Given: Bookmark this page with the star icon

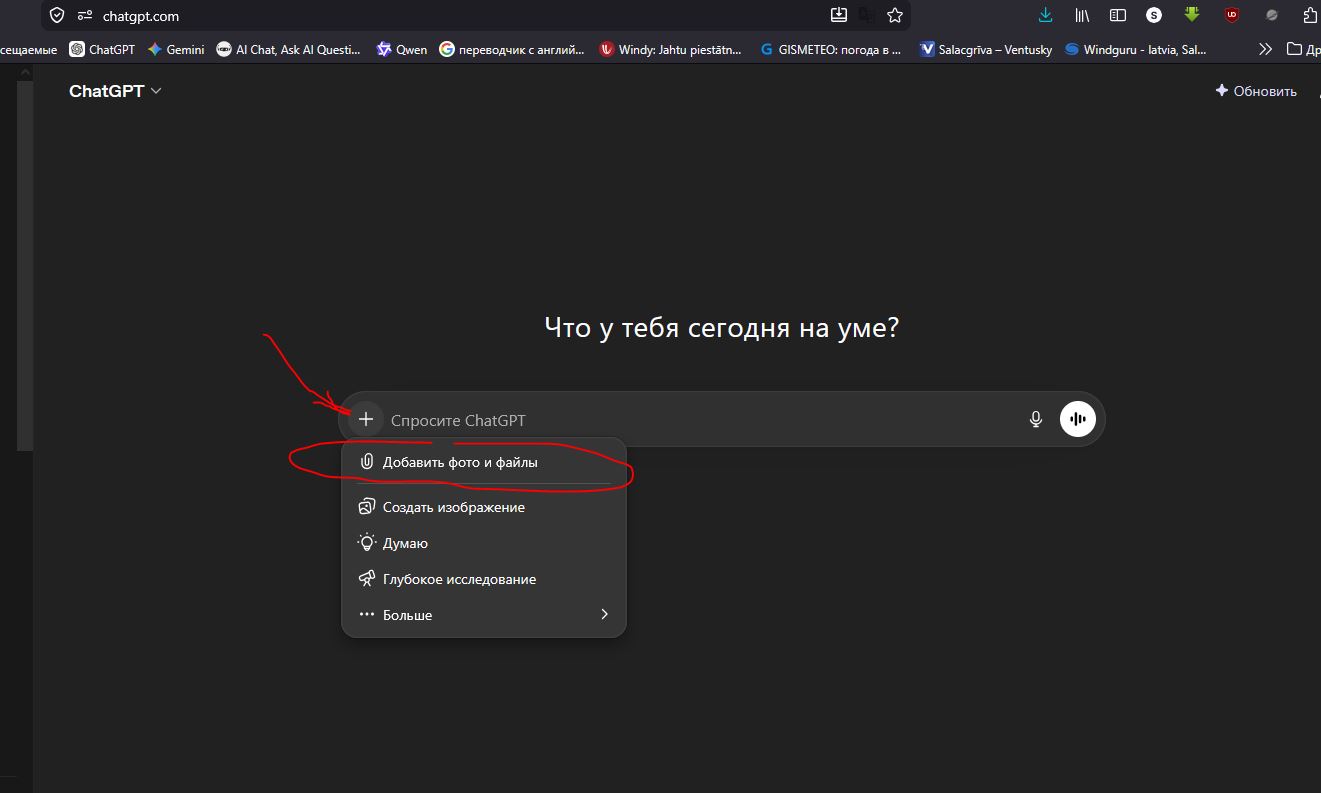Looking at the screenshot, I should click(x=895, y=15).
